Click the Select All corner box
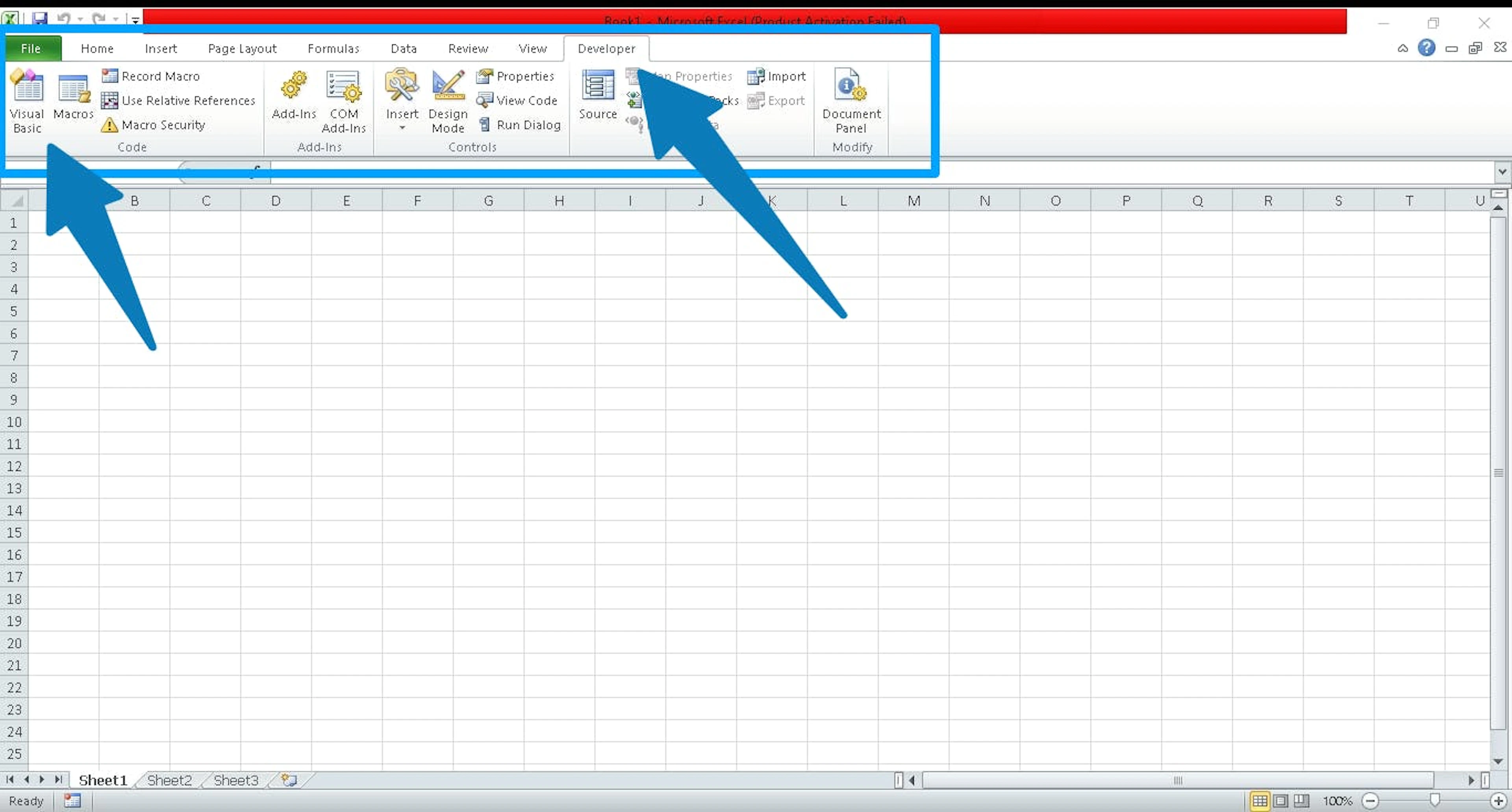This screenshot has height=812, width=1512. pyautogui.click(x=14, y=201)
